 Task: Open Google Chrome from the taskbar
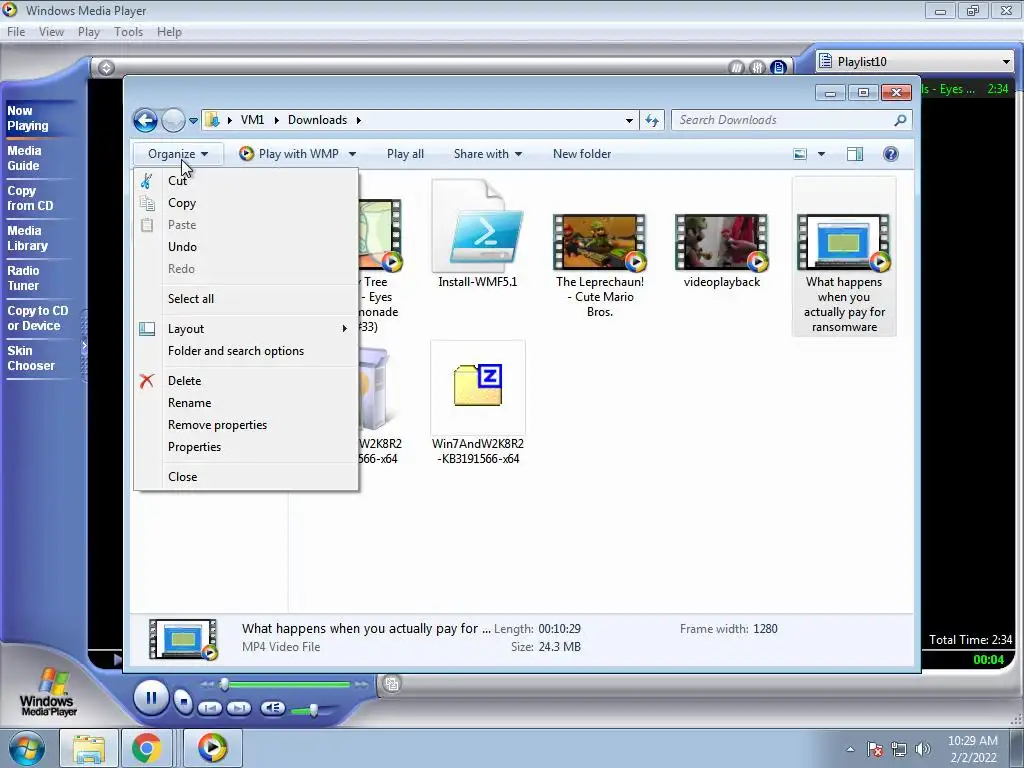click(x=146, y=748)
